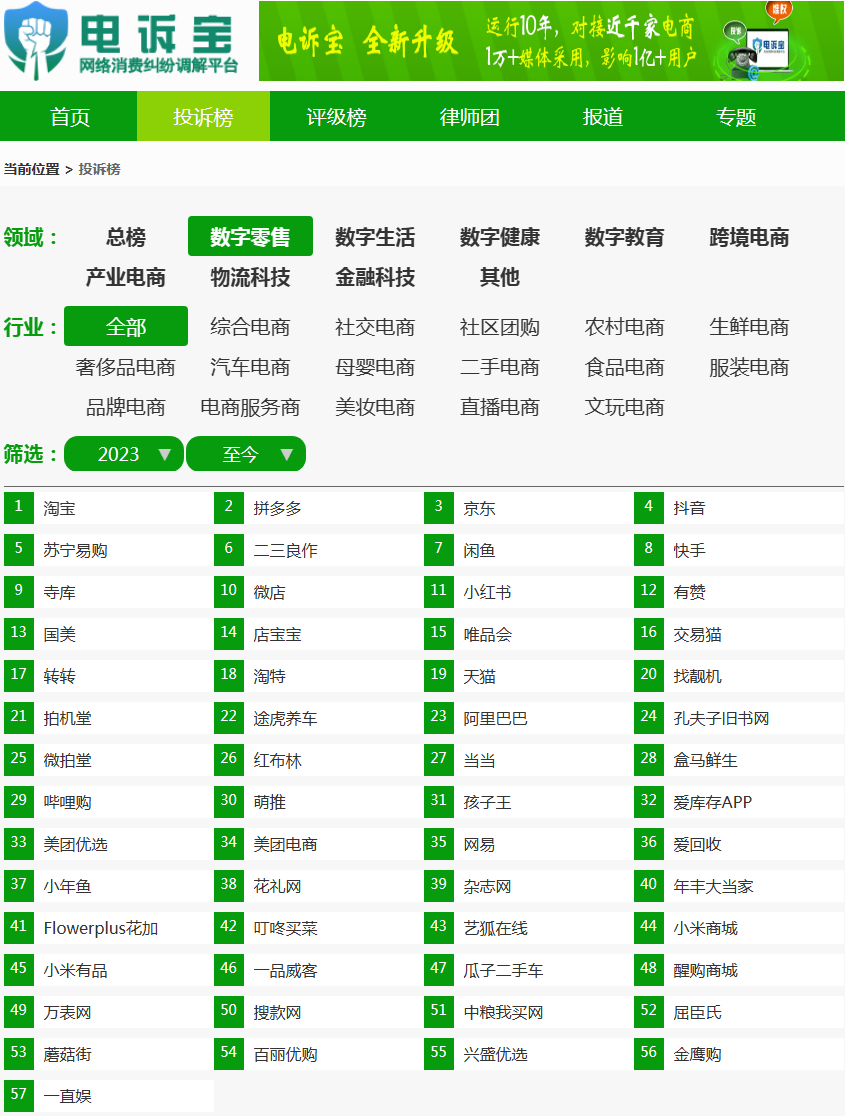This screenshot has width=845, height=1116.
Task: Go to the 首页 navigation tab
Action: click(x=70, y=117)
